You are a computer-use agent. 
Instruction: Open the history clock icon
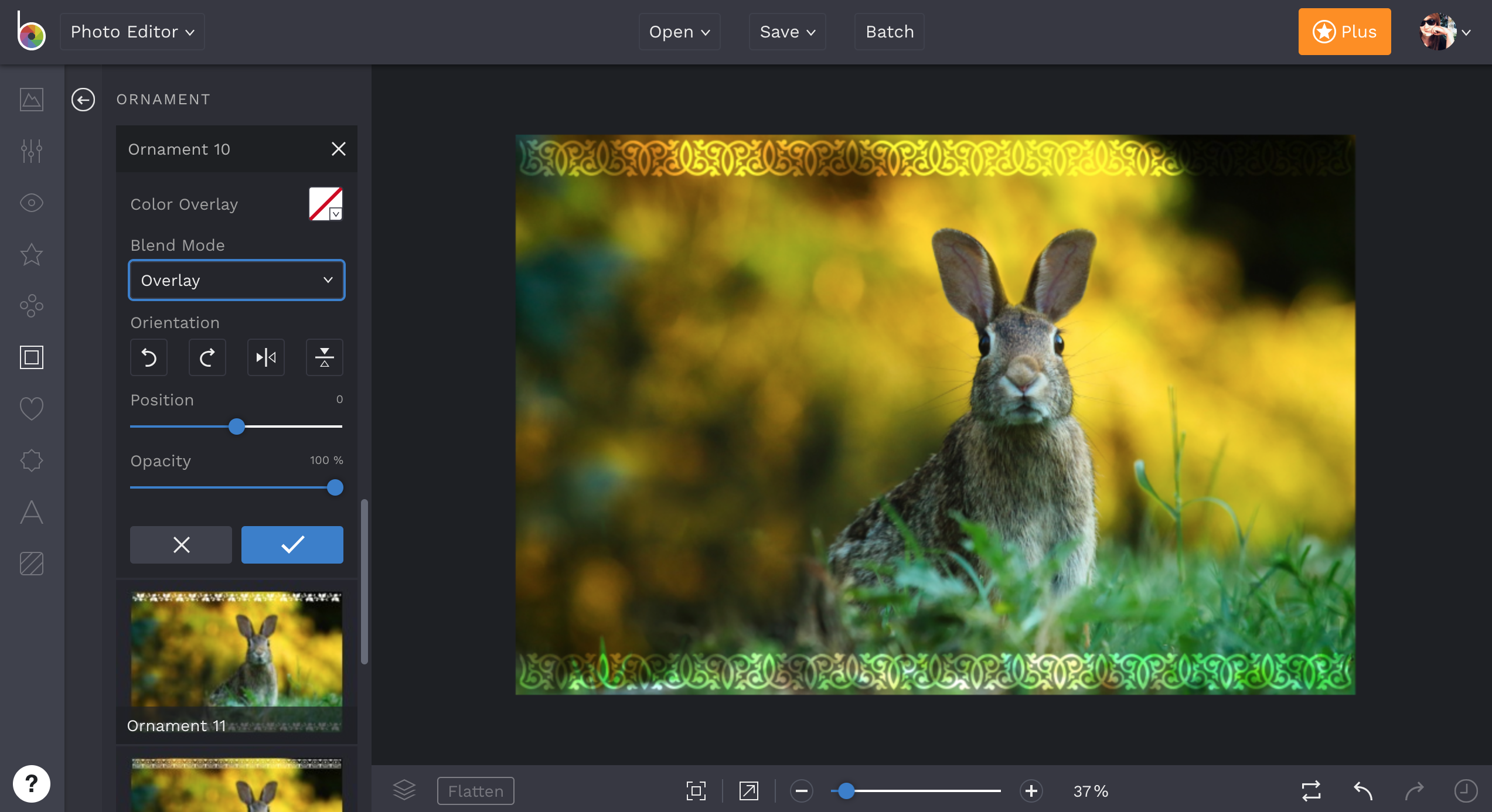pos(1466,791)
